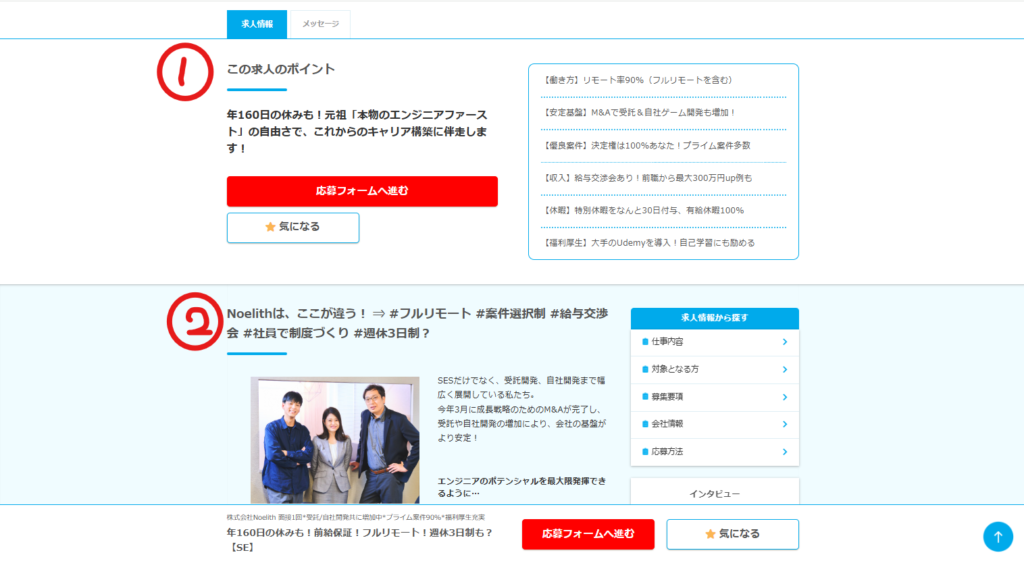Click chevron arrow beside 対象となる方
Image resolution: width=1024 pixels, height=561 pixels.
click(784, 369)
